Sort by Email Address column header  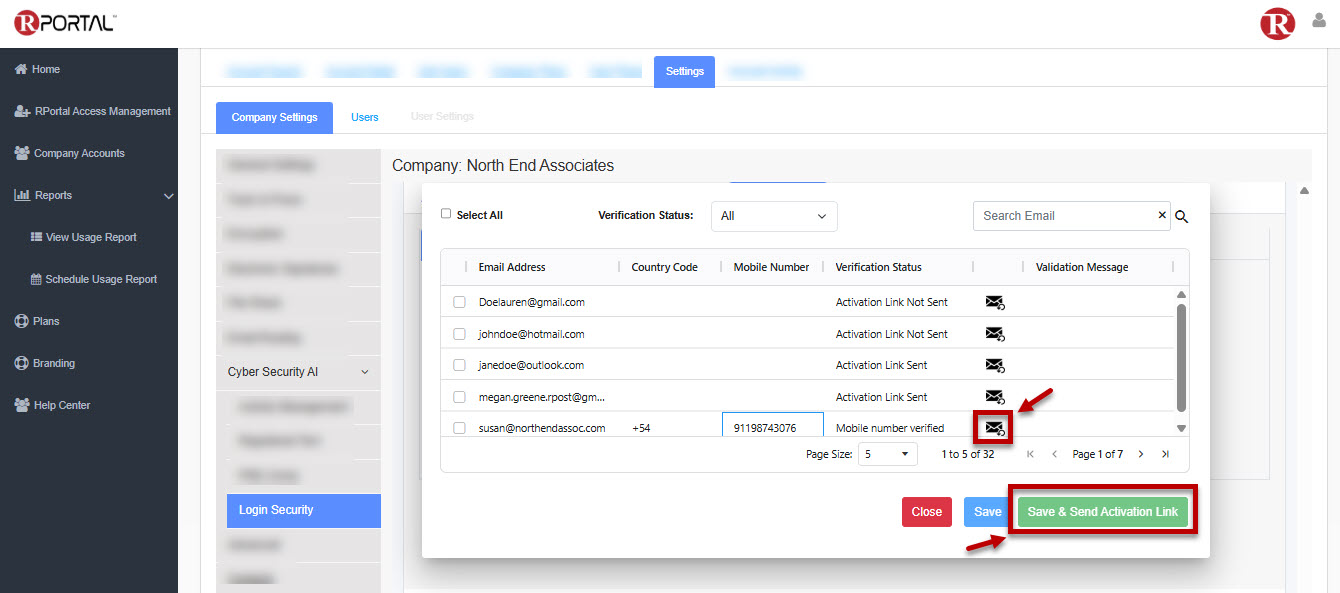(512, 267)
